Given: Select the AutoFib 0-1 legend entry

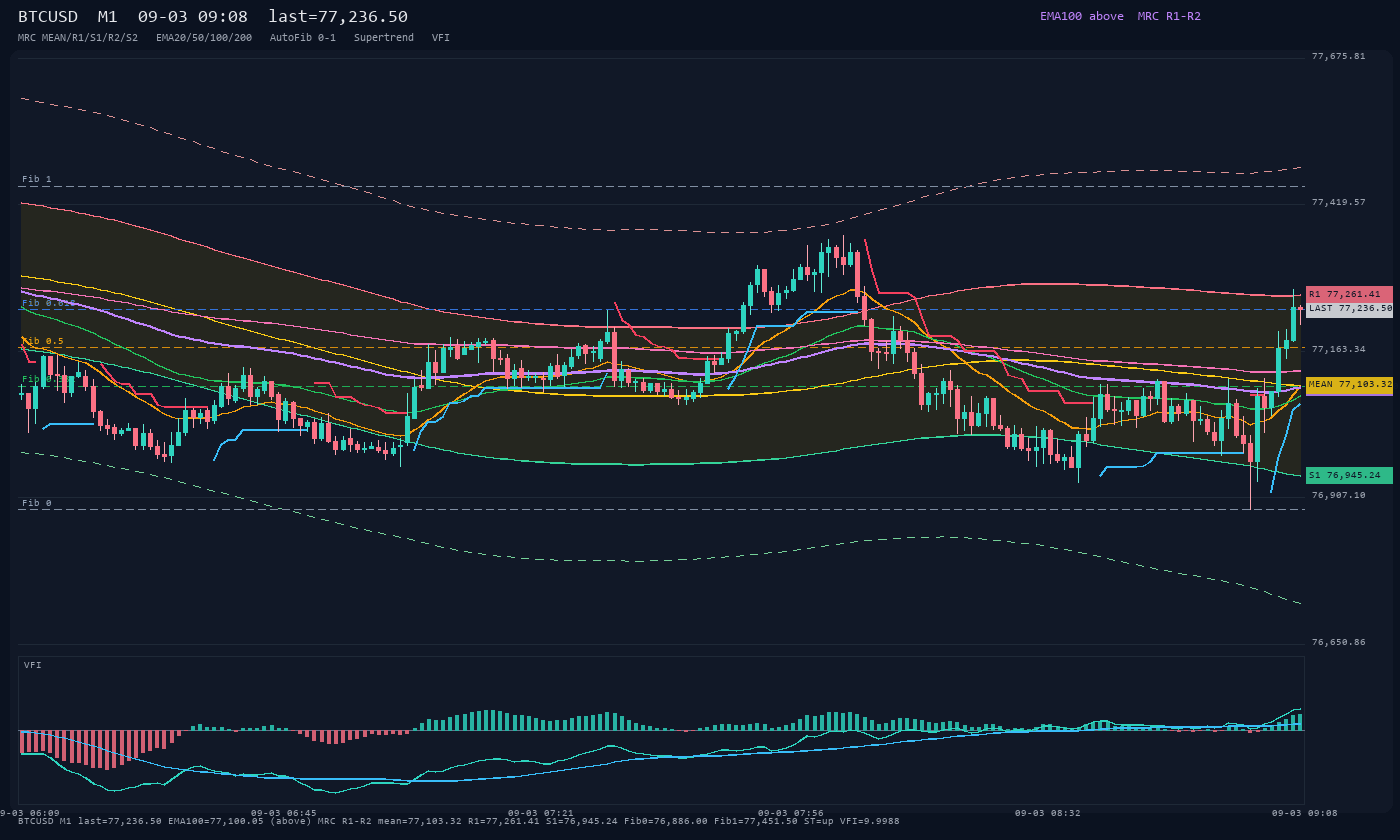Looking at the screenshot, I should click(303, 37).
